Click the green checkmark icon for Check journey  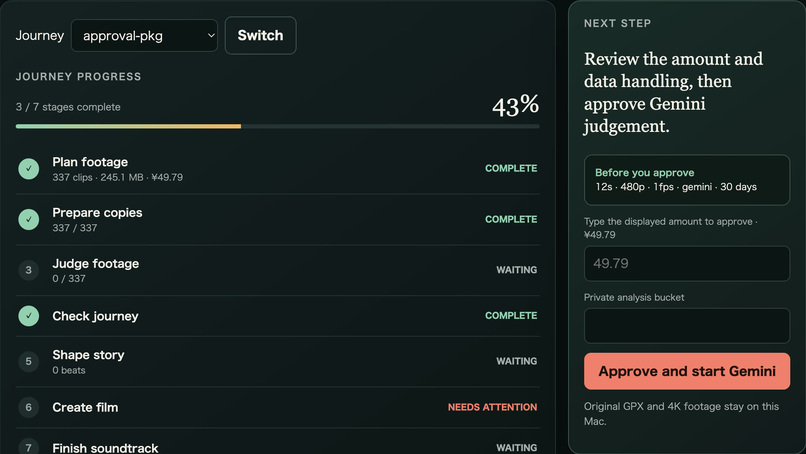click(x=29, y=316)
